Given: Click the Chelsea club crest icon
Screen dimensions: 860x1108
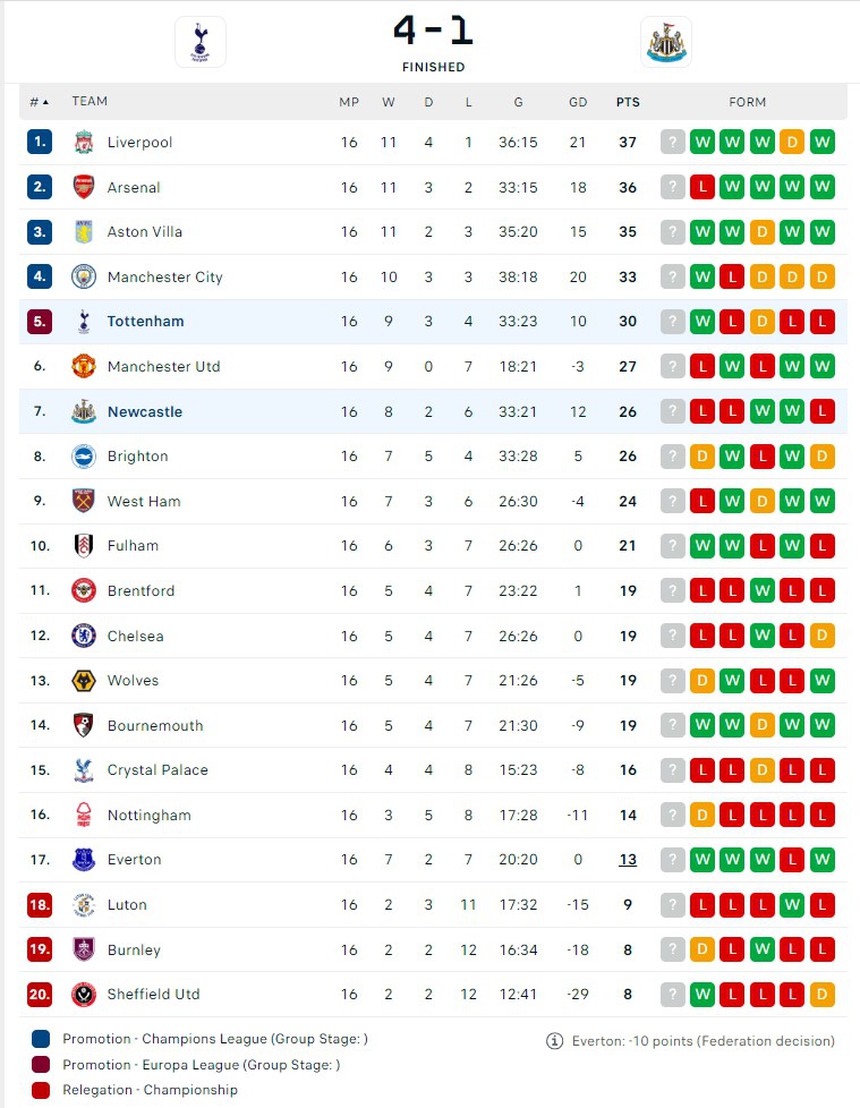Looking at the screenshot, I should click(84, 636).
